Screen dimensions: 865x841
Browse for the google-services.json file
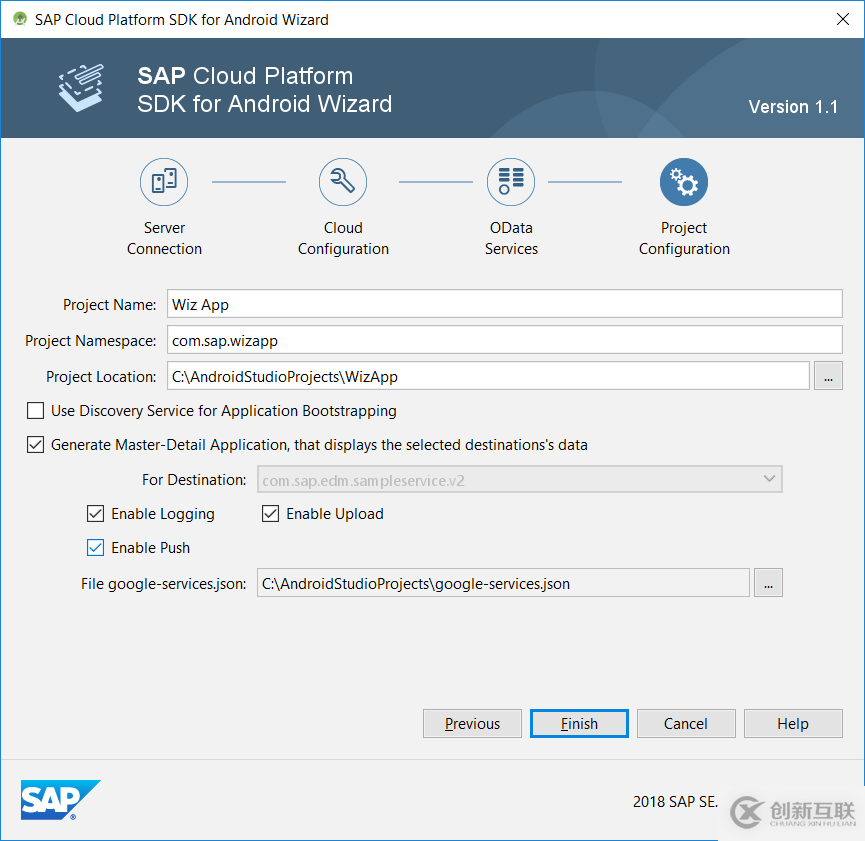768,583
